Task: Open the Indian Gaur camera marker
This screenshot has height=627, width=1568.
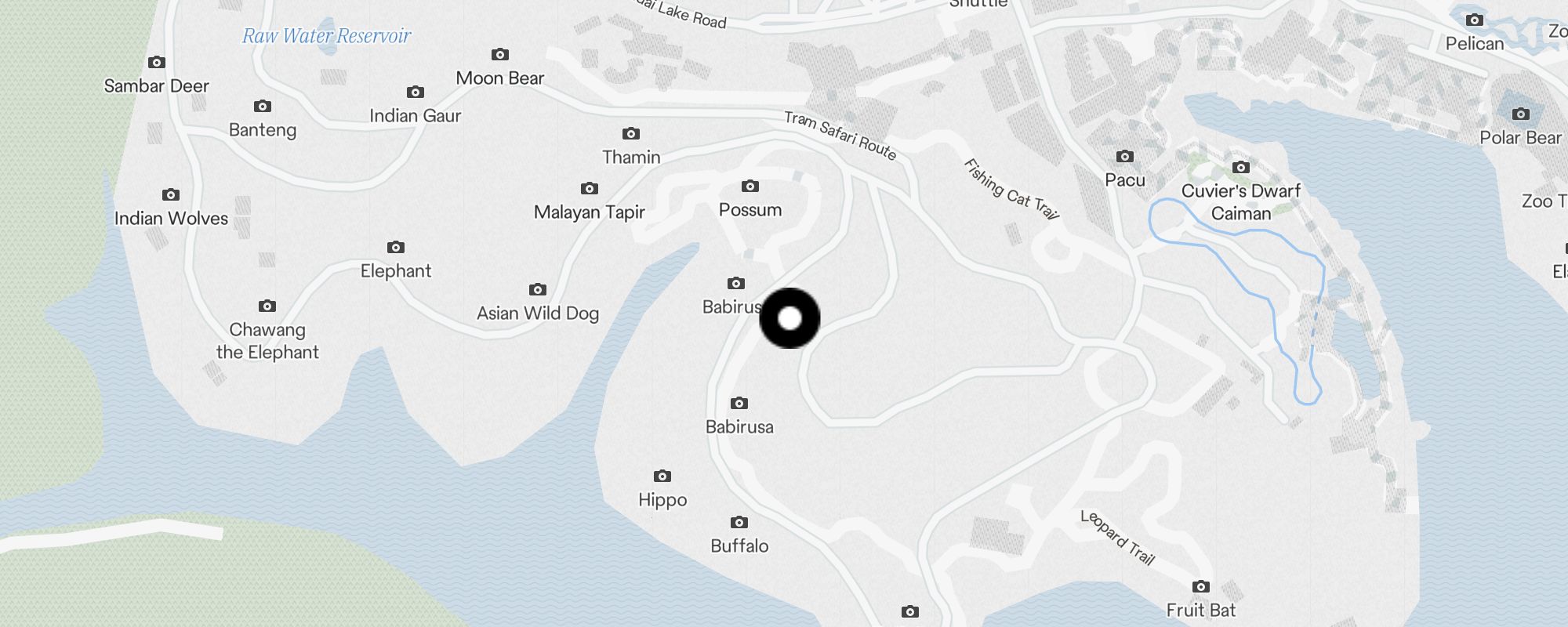Action: (x=416, y=92)
